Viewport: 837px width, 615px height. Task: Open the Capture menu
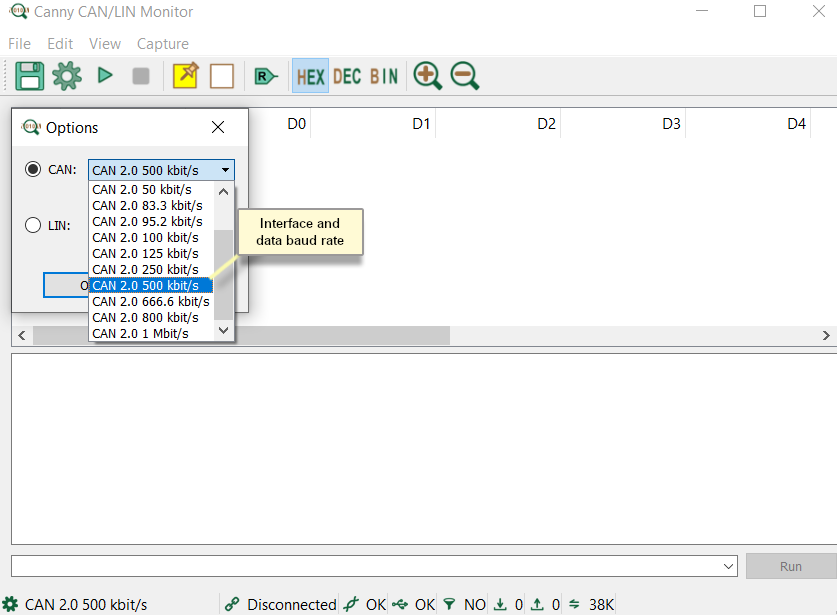click(163, 44)
